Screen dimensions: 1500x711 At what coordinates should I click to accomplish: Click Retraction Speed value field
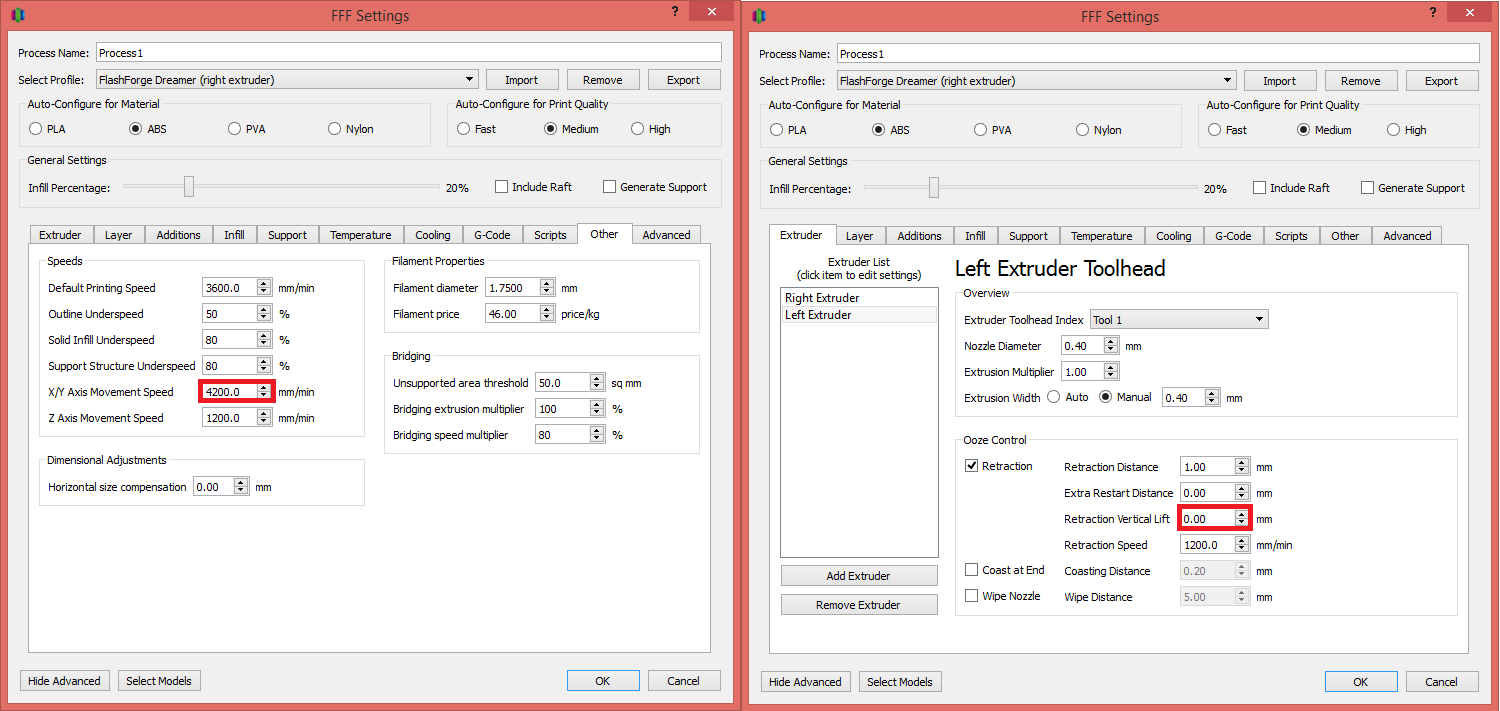coord(1207,545)
